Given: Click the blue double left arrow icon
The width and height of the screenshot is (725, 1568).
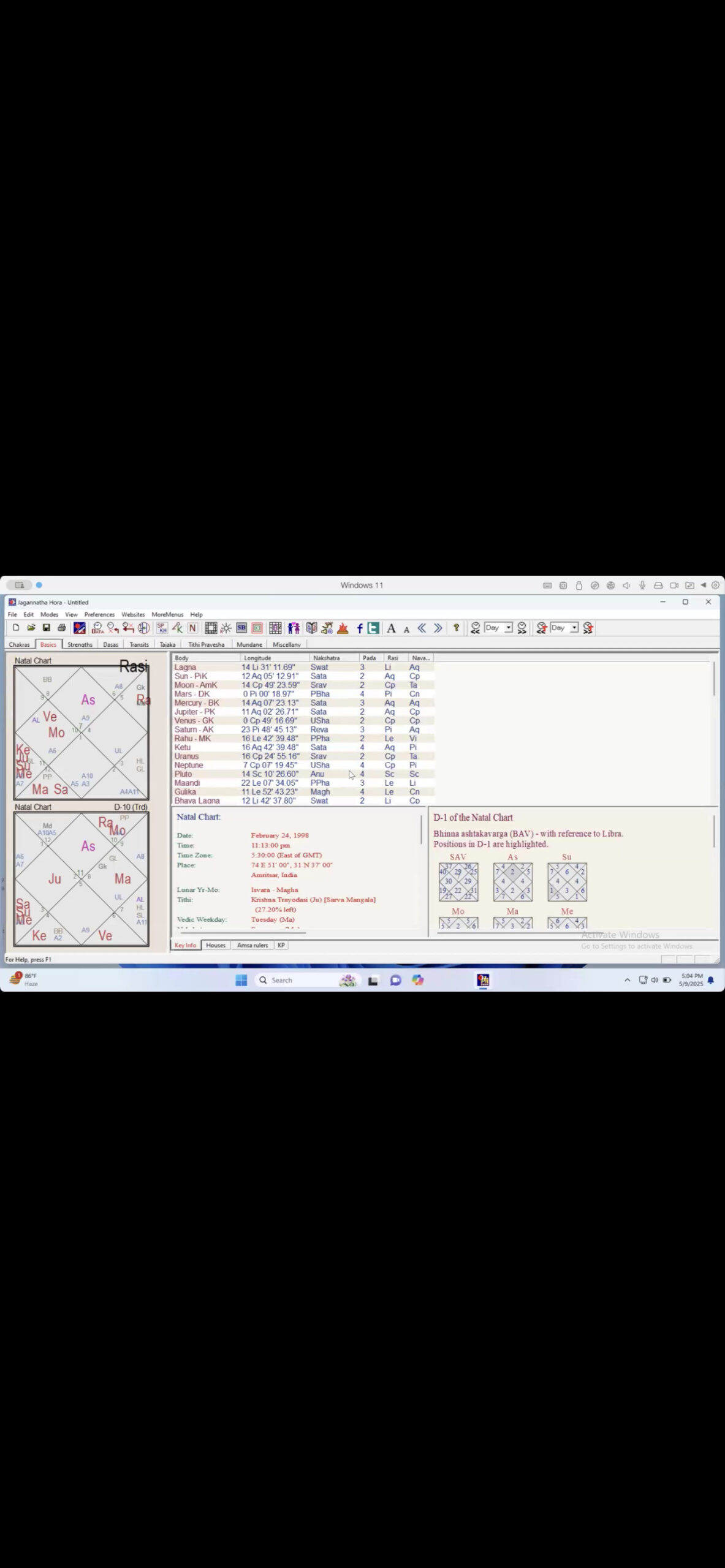Looking at the screenshot, I should (422, 628).
